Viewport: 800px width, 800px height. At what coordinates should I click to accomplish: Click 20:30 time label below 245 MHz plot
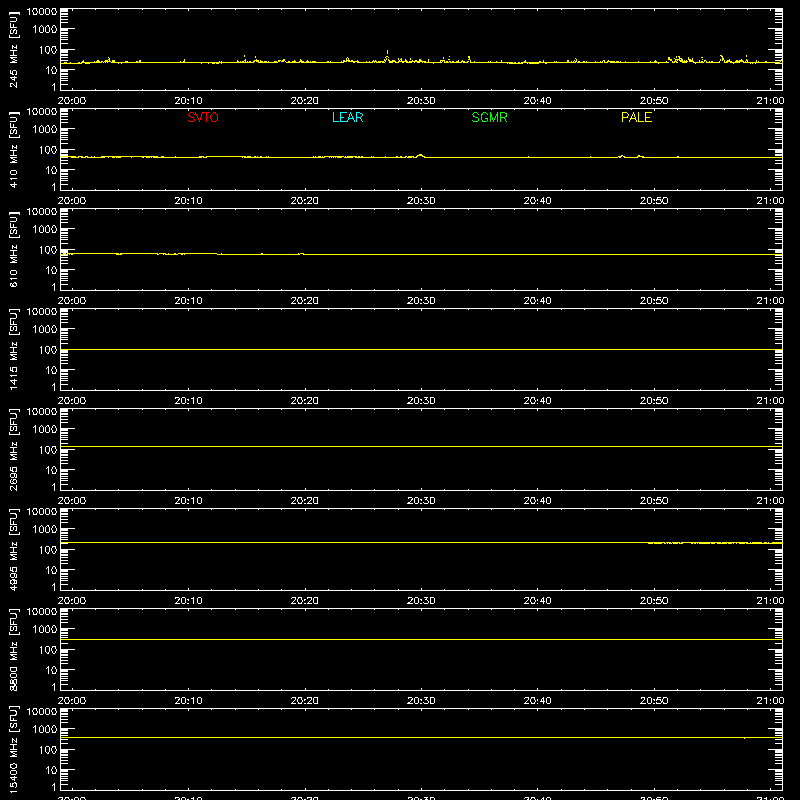[421, 101]
